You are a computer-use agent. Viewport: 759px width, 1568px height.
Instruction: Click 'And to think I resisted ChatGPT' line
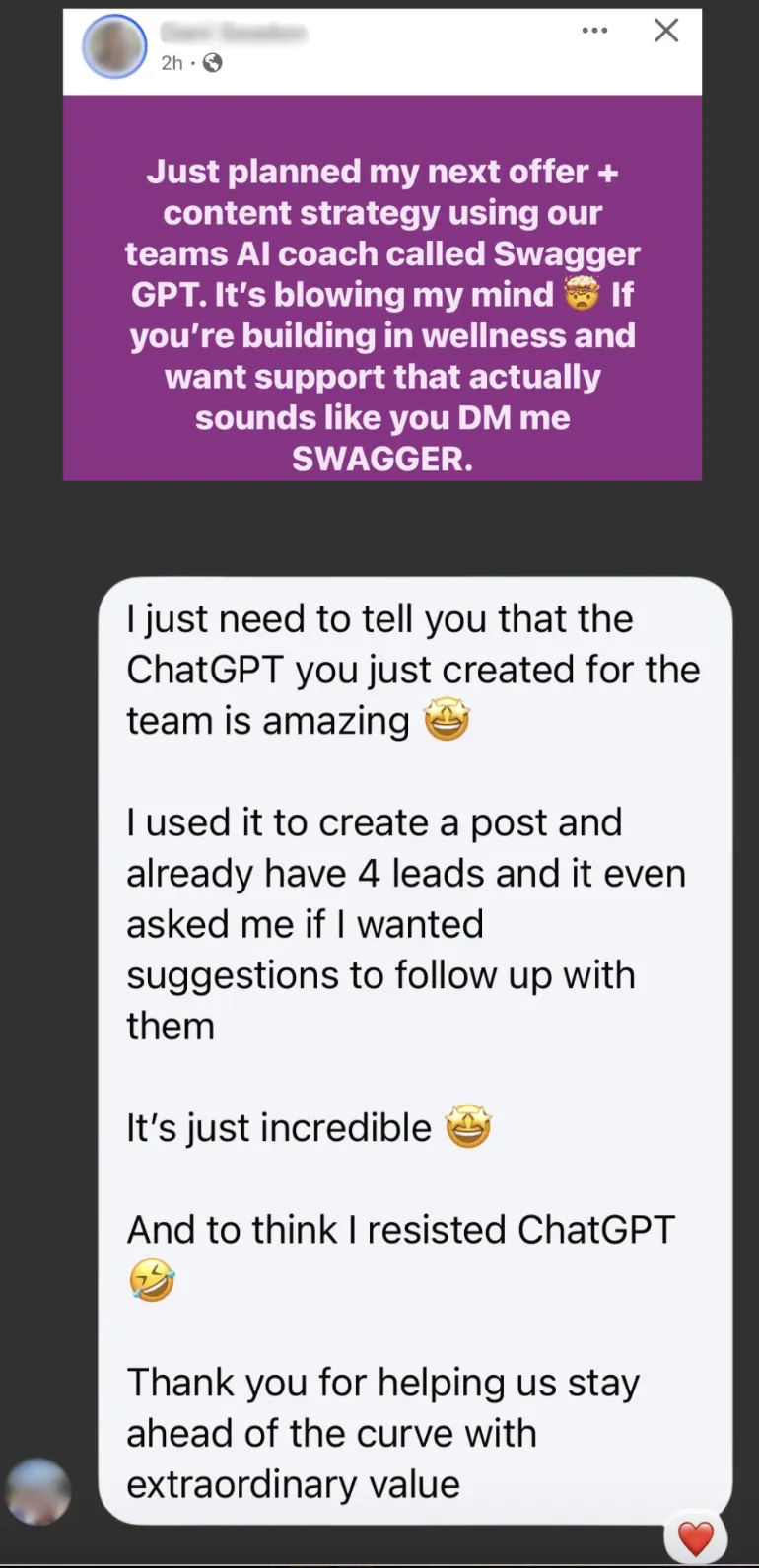coord(401,1230)
